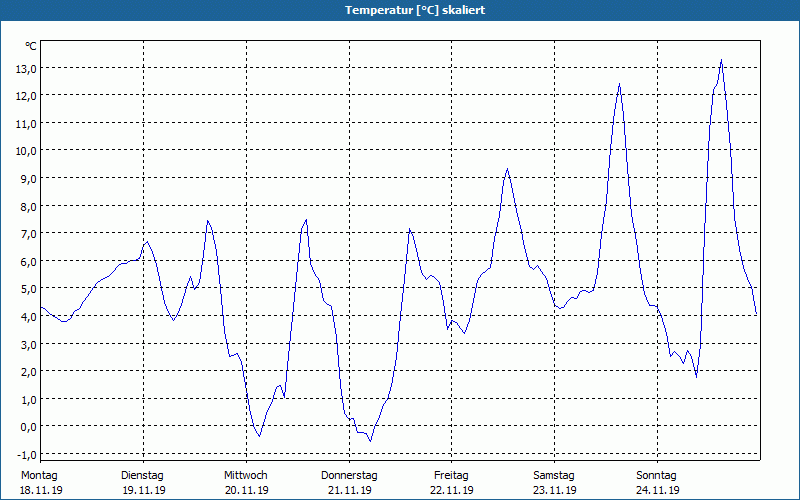Select the Mittwoch day label
Image resolution: width=800 pixels, height=500 pixels.
[245, 475]
